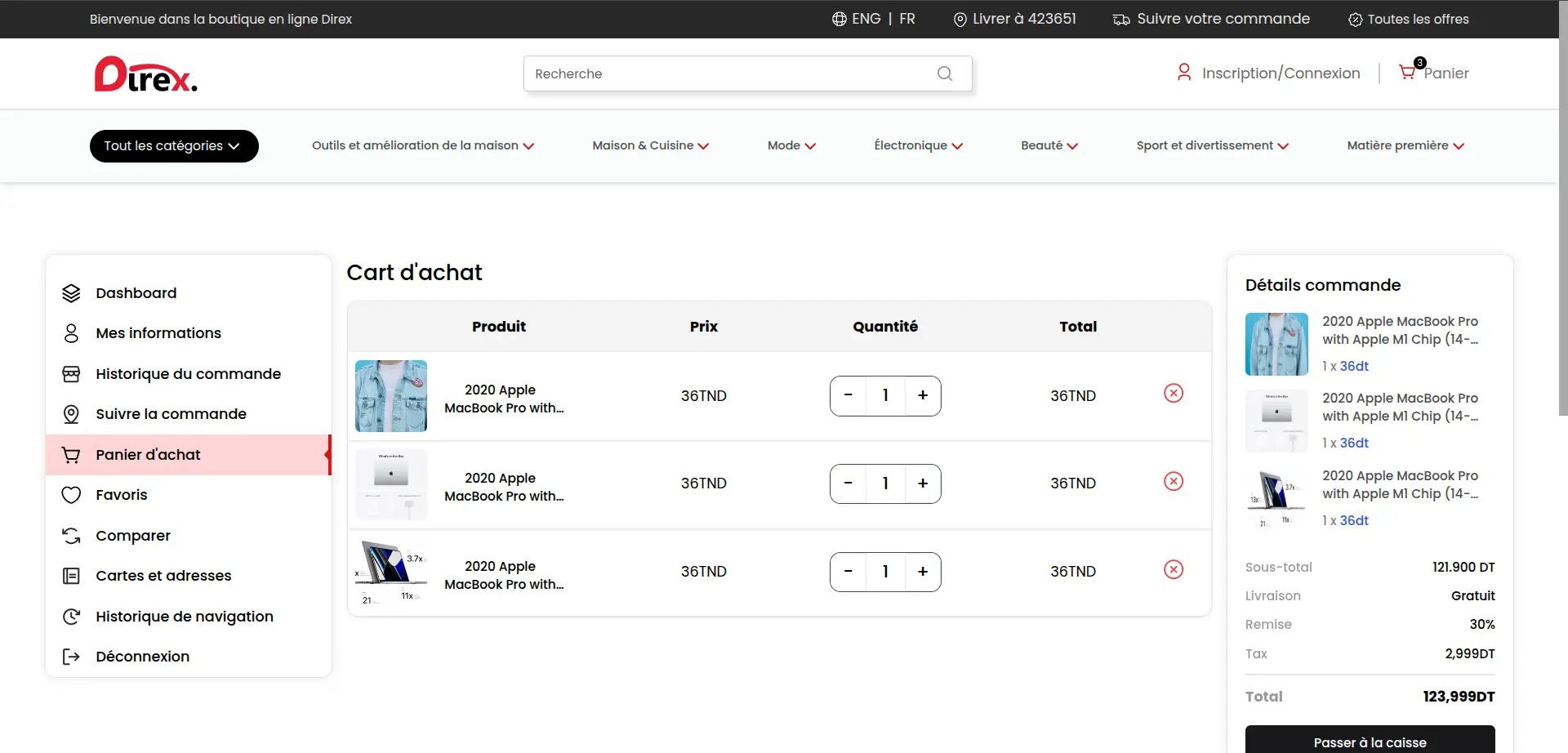Image resolution: width=1568 pixels, height=753 pixels.
Task: Increase quantity of third product
Action: click(x=922, y=572)
